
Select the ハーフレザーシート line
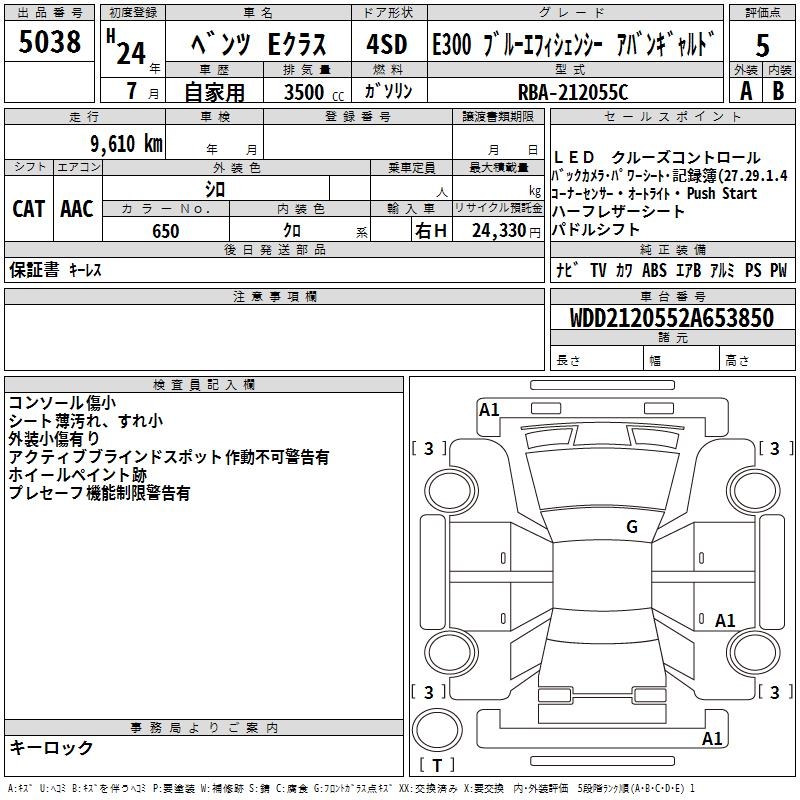coord(618,212)
